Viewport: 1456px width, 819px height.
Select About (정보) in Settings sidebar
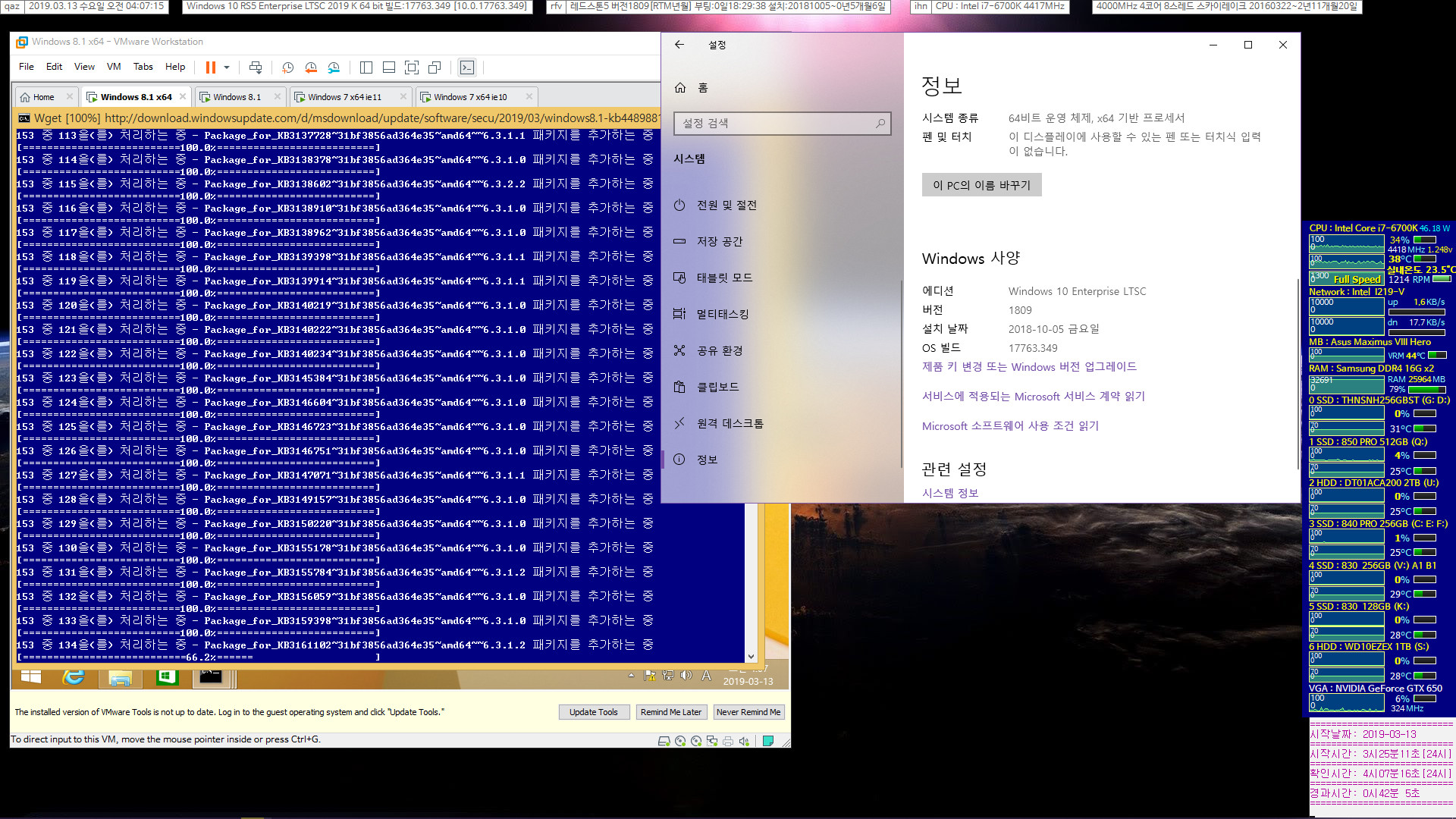pos(782,460)
